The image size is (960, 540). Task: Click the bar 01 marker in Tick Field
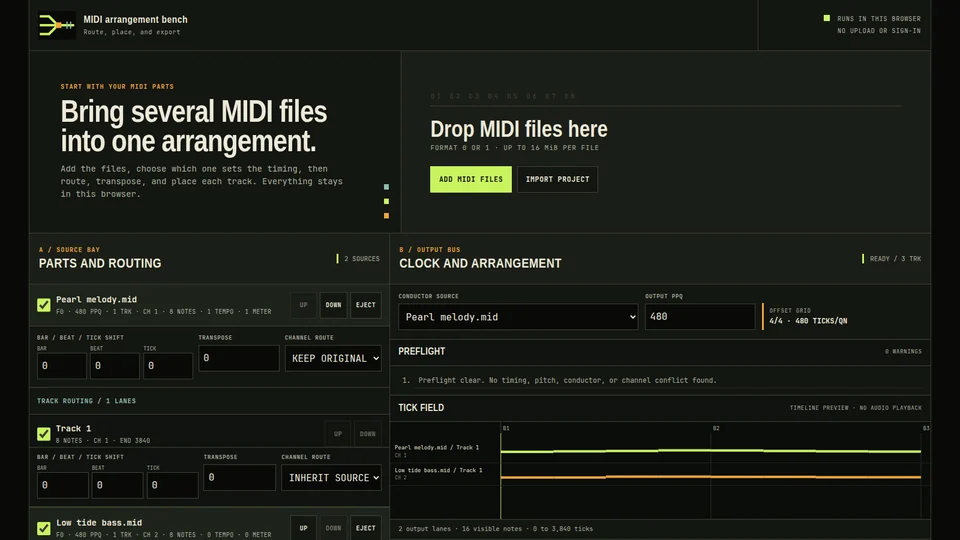coord(506,428)
